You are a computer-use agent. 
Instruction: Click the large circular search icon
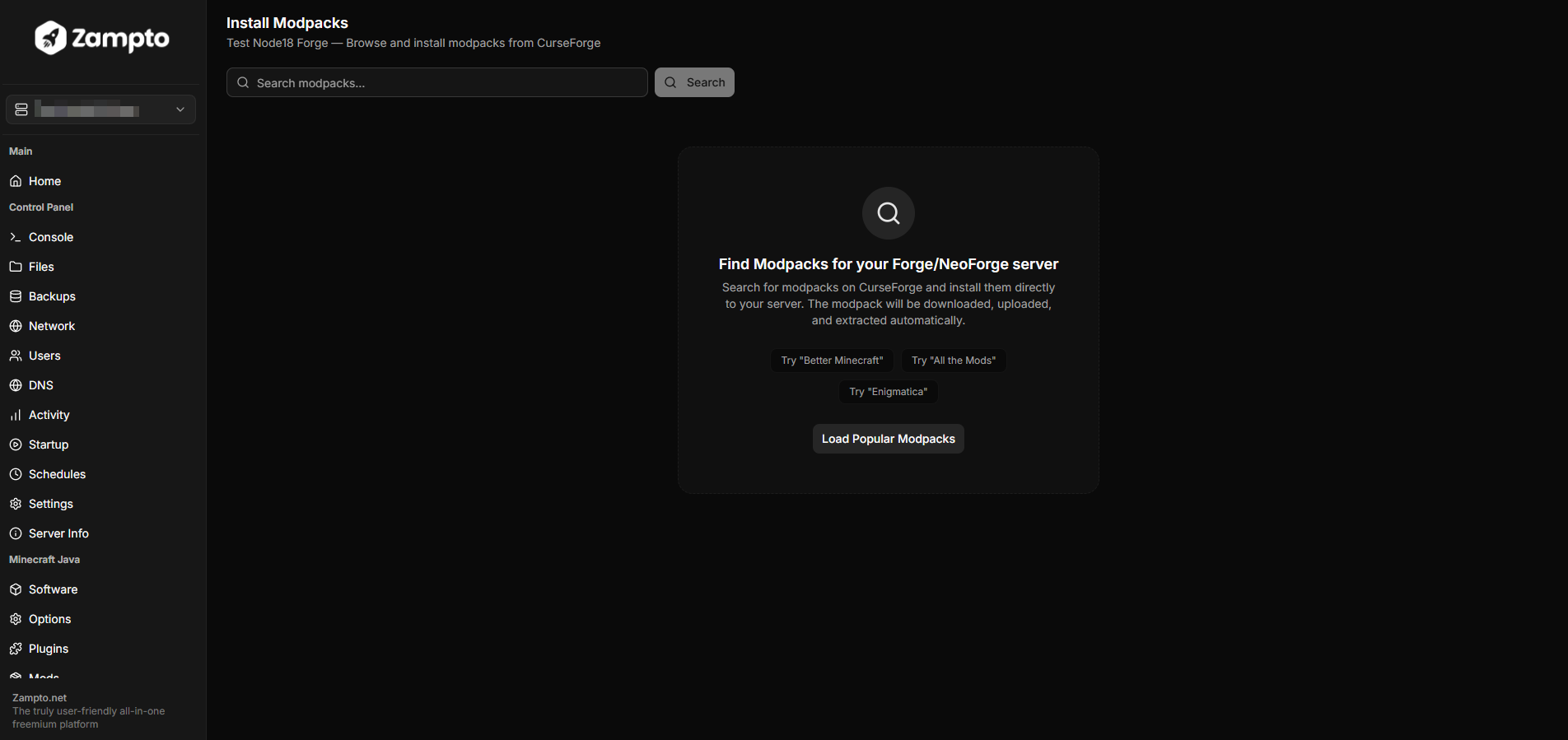click(889, 213)
